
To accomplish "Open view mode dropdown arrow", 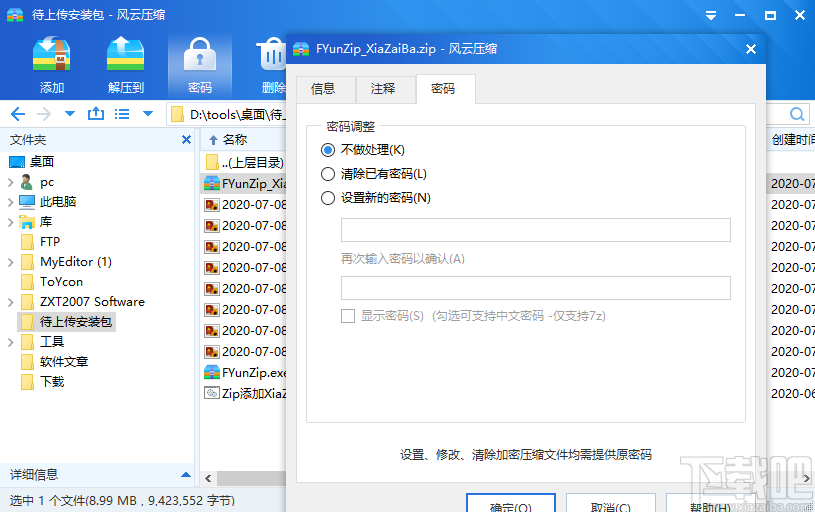I will coord(148,114).
